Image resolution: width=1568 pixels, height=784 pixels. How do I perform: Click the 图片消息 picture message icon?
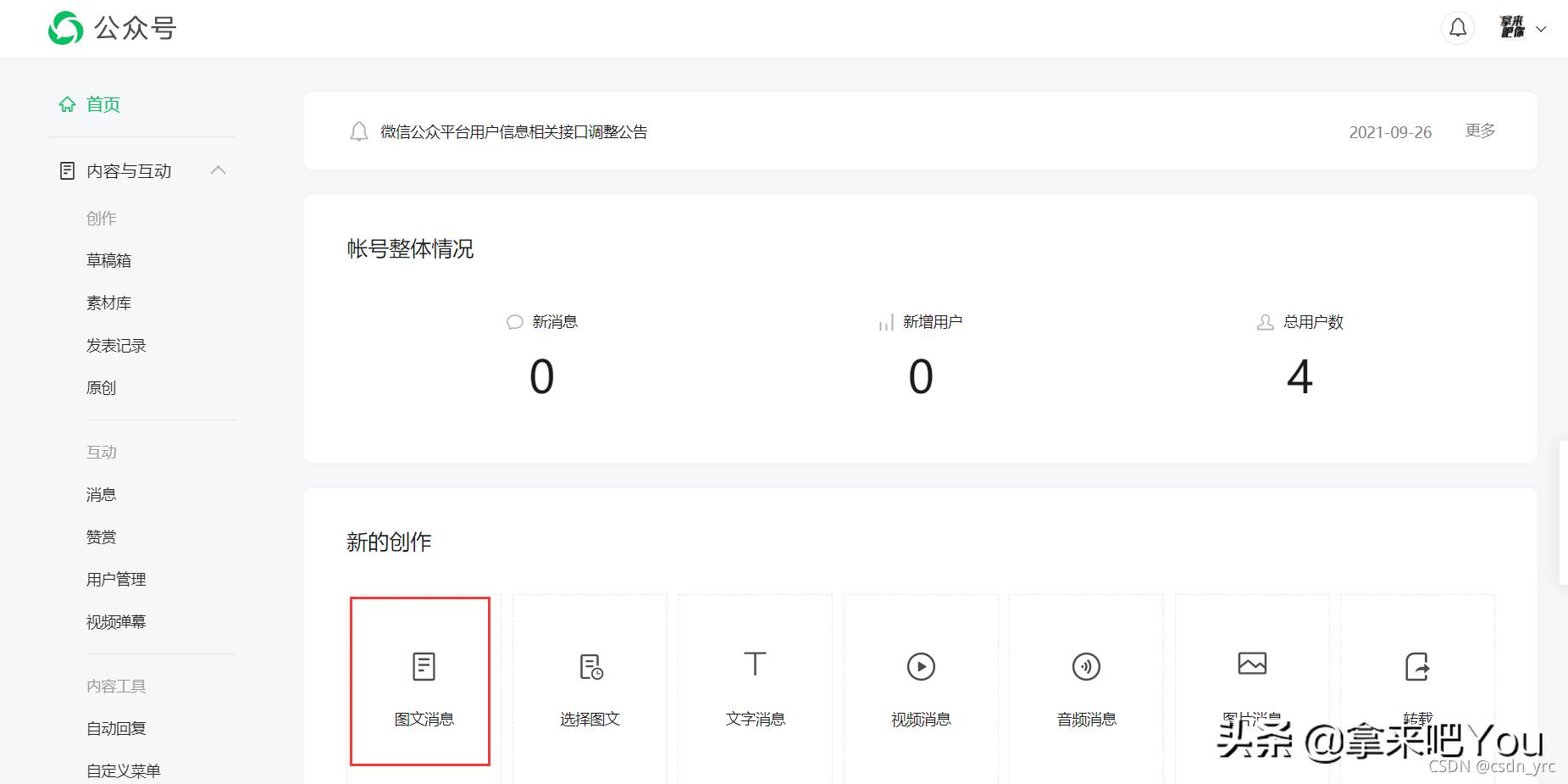pos(1252,666)
